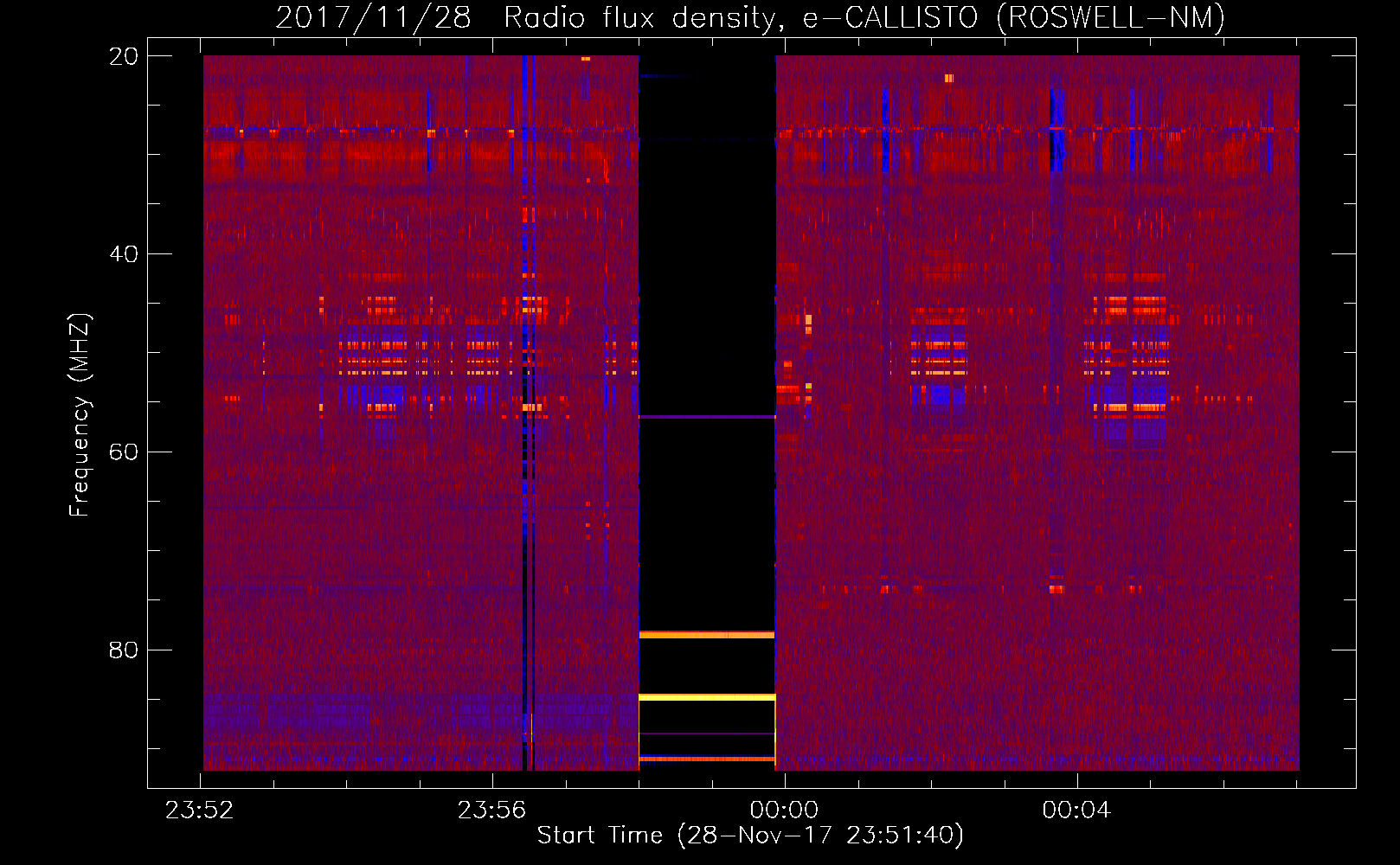1400x865 pixels.
Task: Click the bright yellow band near 85 MHz
Action: click(707, 696)
